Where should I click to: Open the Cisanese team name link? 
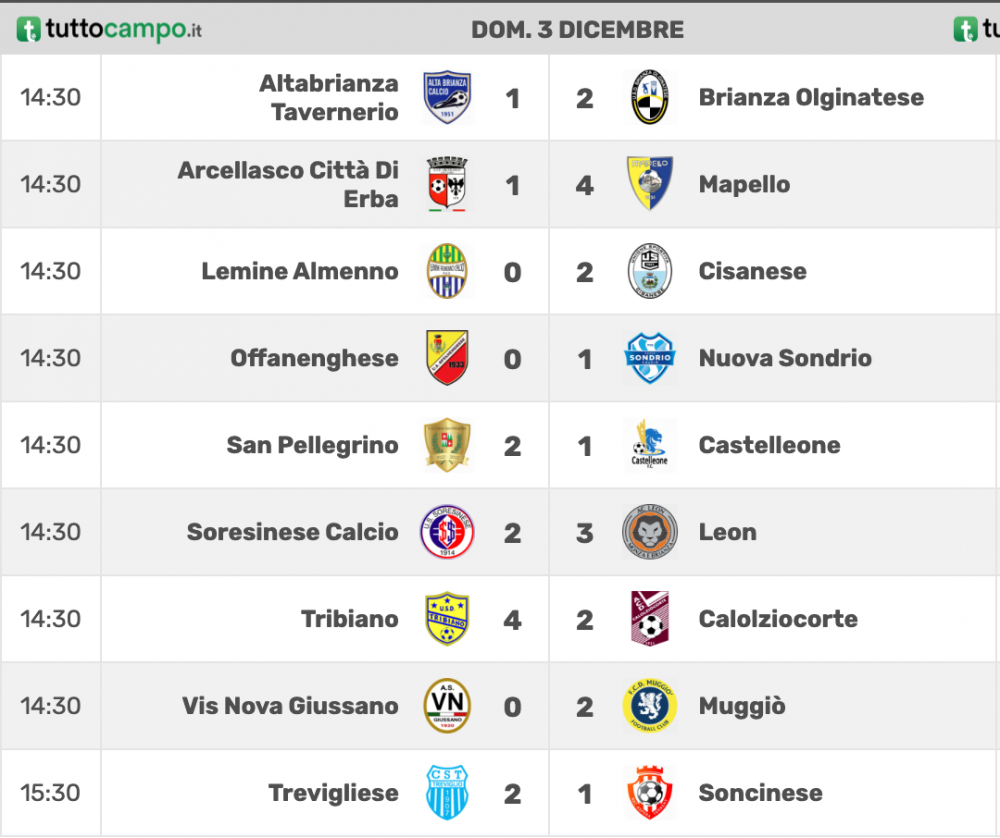(753, 271)
